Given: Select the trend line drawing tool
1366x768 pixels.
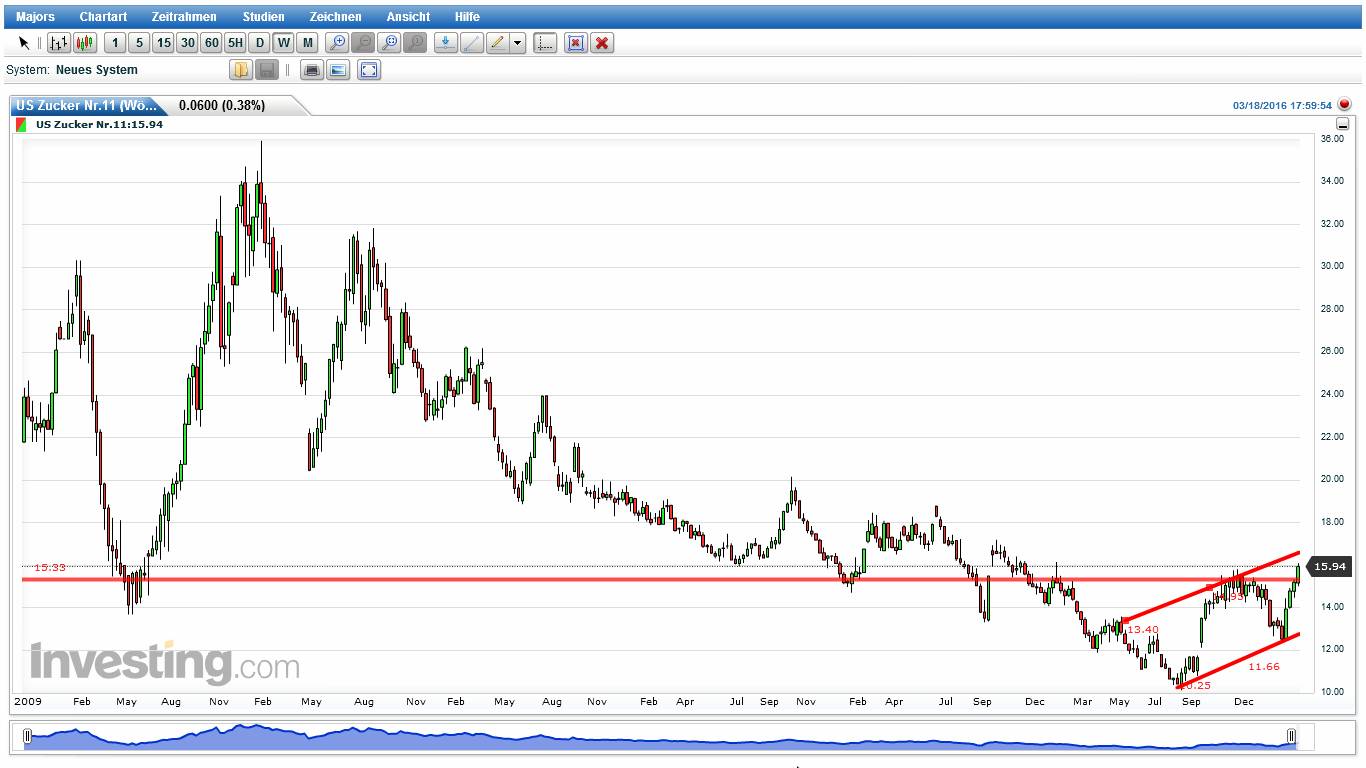Looking at the screenshot, I should [472, 43].
